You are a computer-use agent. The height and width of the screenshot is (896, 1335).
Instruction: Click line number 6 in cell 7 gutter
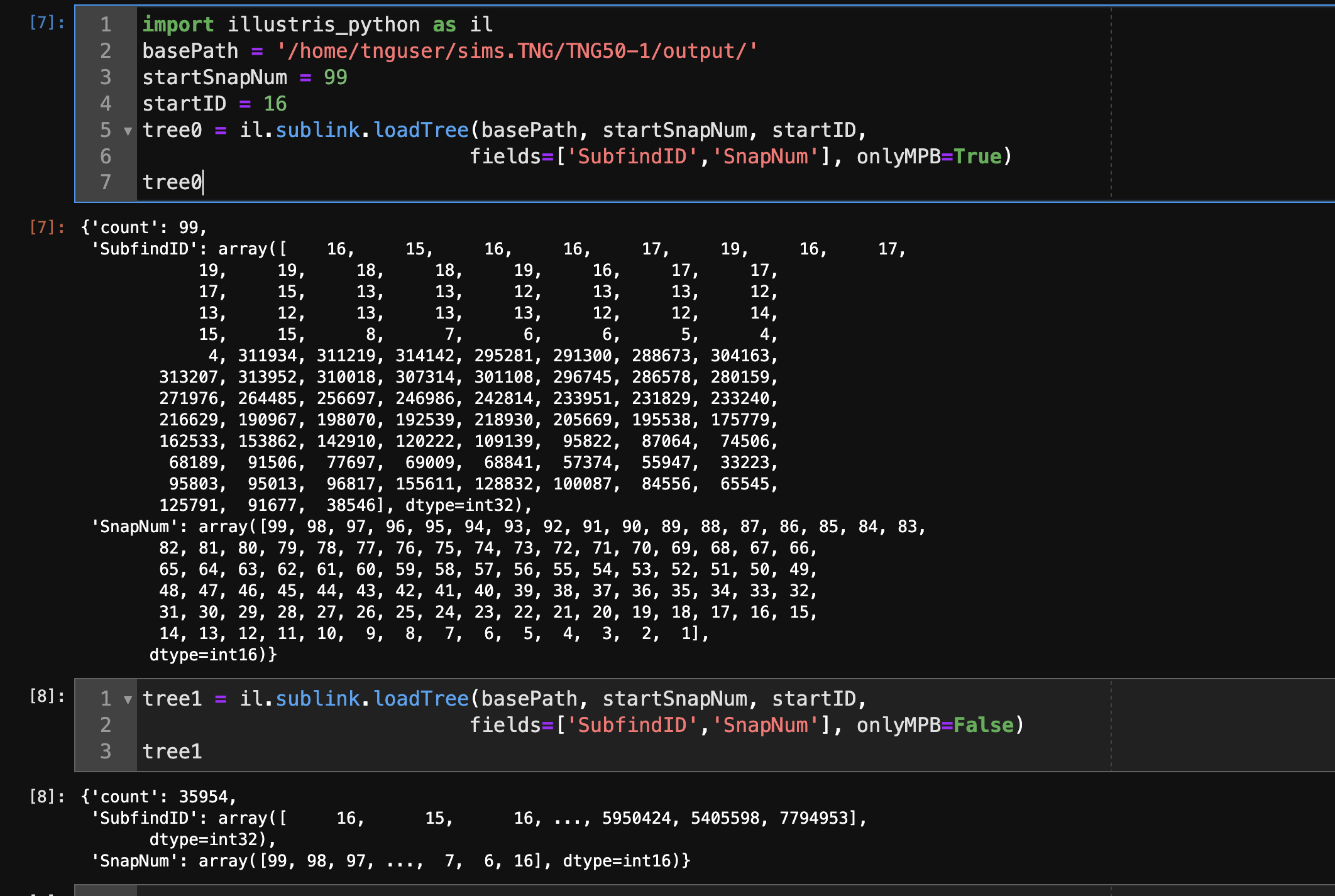point(106,156)
